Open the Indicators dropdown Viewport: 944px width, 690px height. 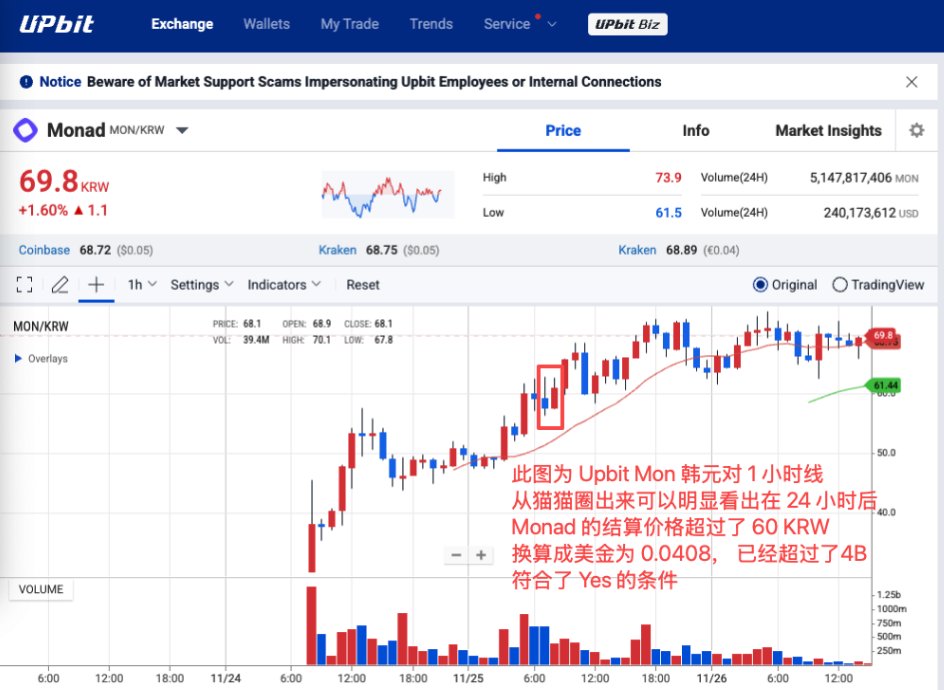click(284, 285)
